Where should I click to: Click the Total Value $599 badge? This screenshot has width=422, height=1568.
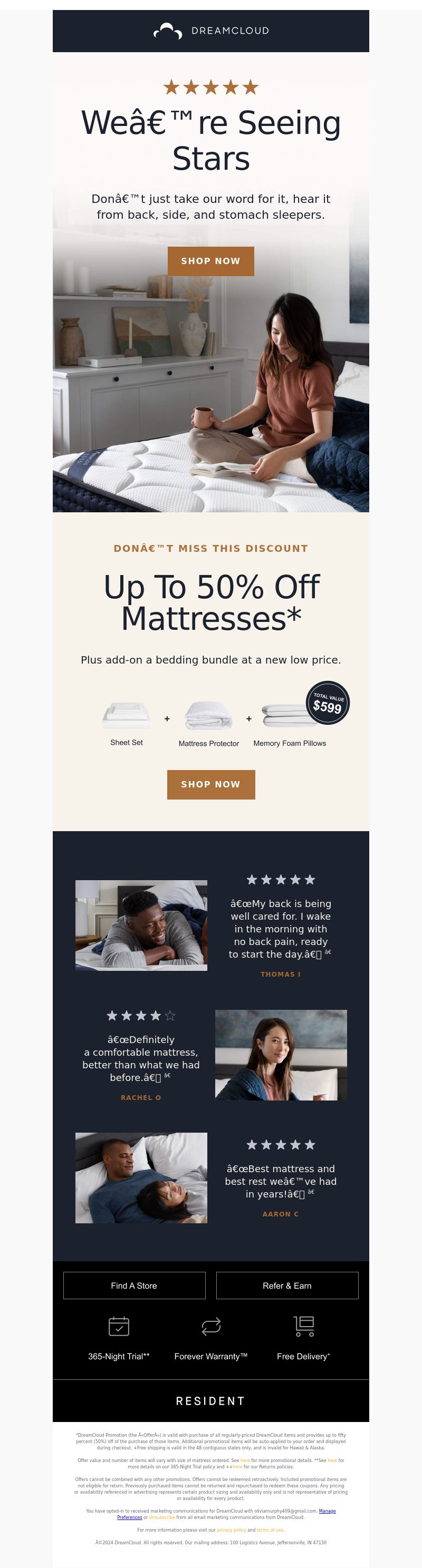click(x=328, y=703)
